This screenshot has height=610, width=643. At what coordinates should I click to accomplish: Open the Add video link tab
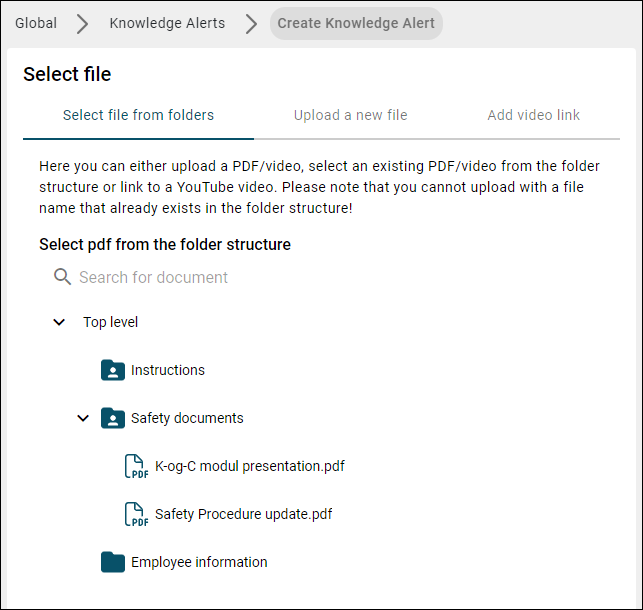534,115
